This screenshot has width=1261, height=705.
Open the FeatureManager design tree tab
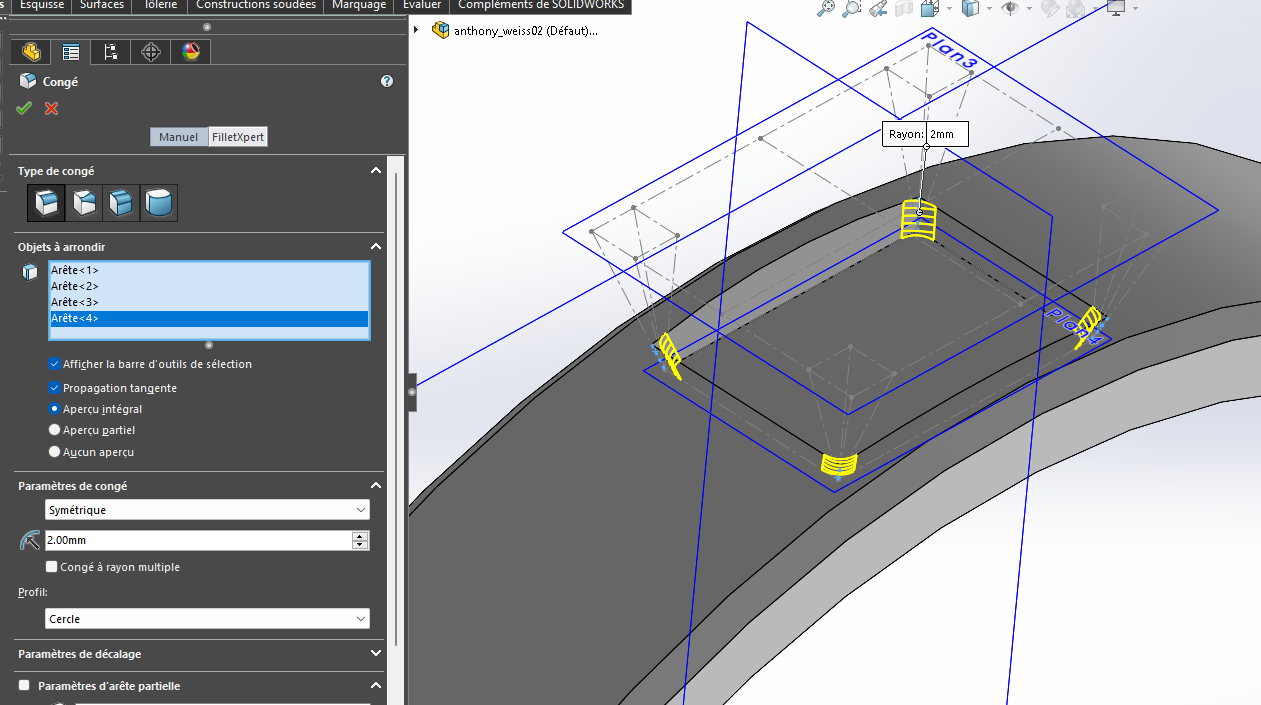pos(31,52)
